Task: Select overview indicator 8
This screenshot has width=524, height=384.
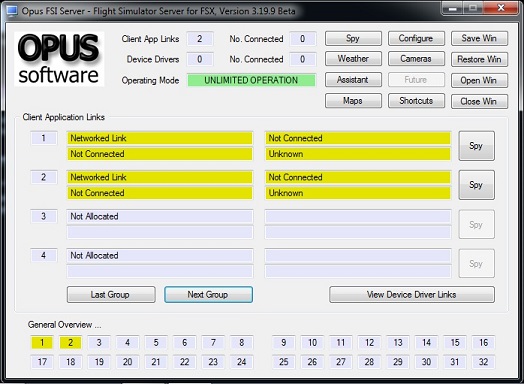Action: pyautogui.click(x=242, y=343)
